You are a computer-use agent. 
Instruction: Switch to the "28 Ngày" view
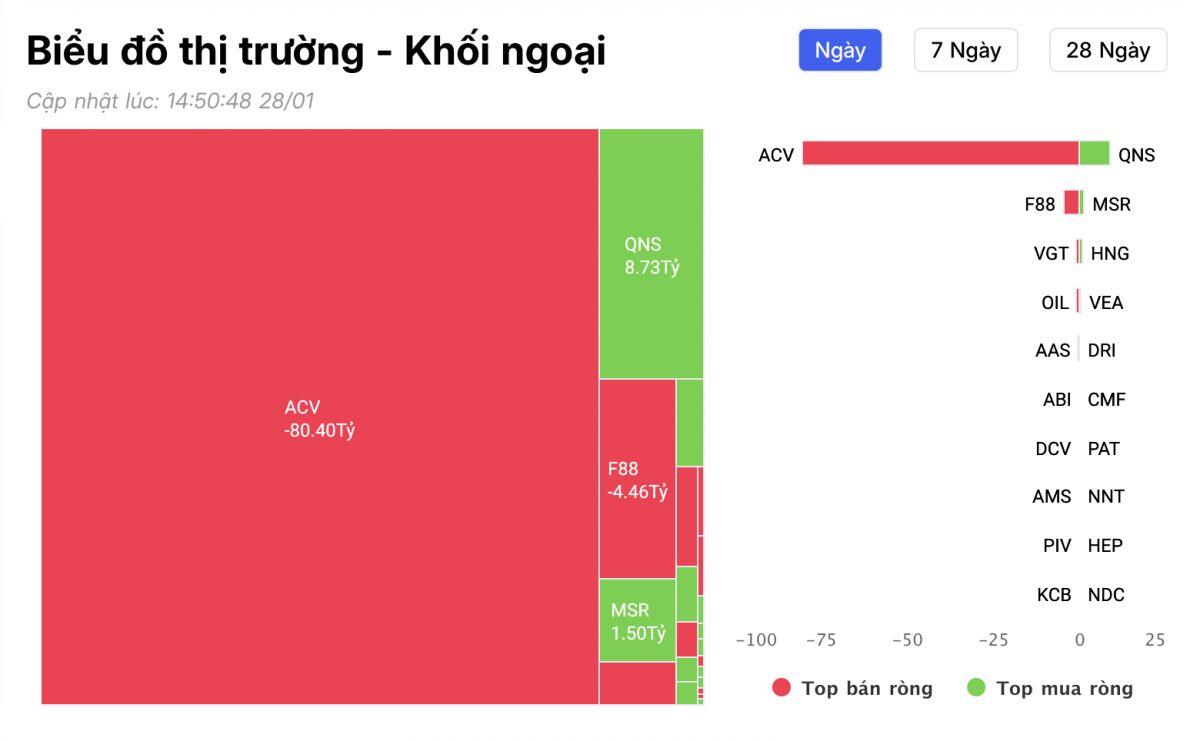coord(1106,50)
